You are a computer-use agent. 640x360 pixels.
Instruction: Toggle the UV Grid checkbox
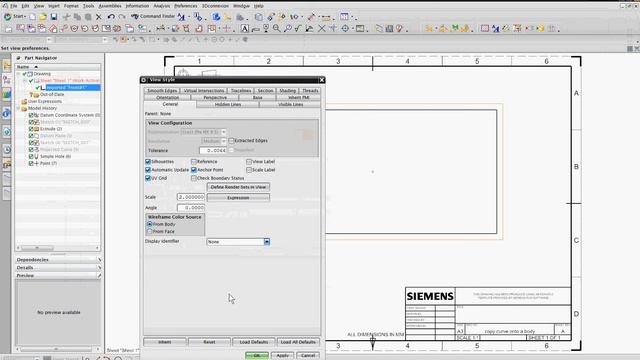(x=148, y=178)
